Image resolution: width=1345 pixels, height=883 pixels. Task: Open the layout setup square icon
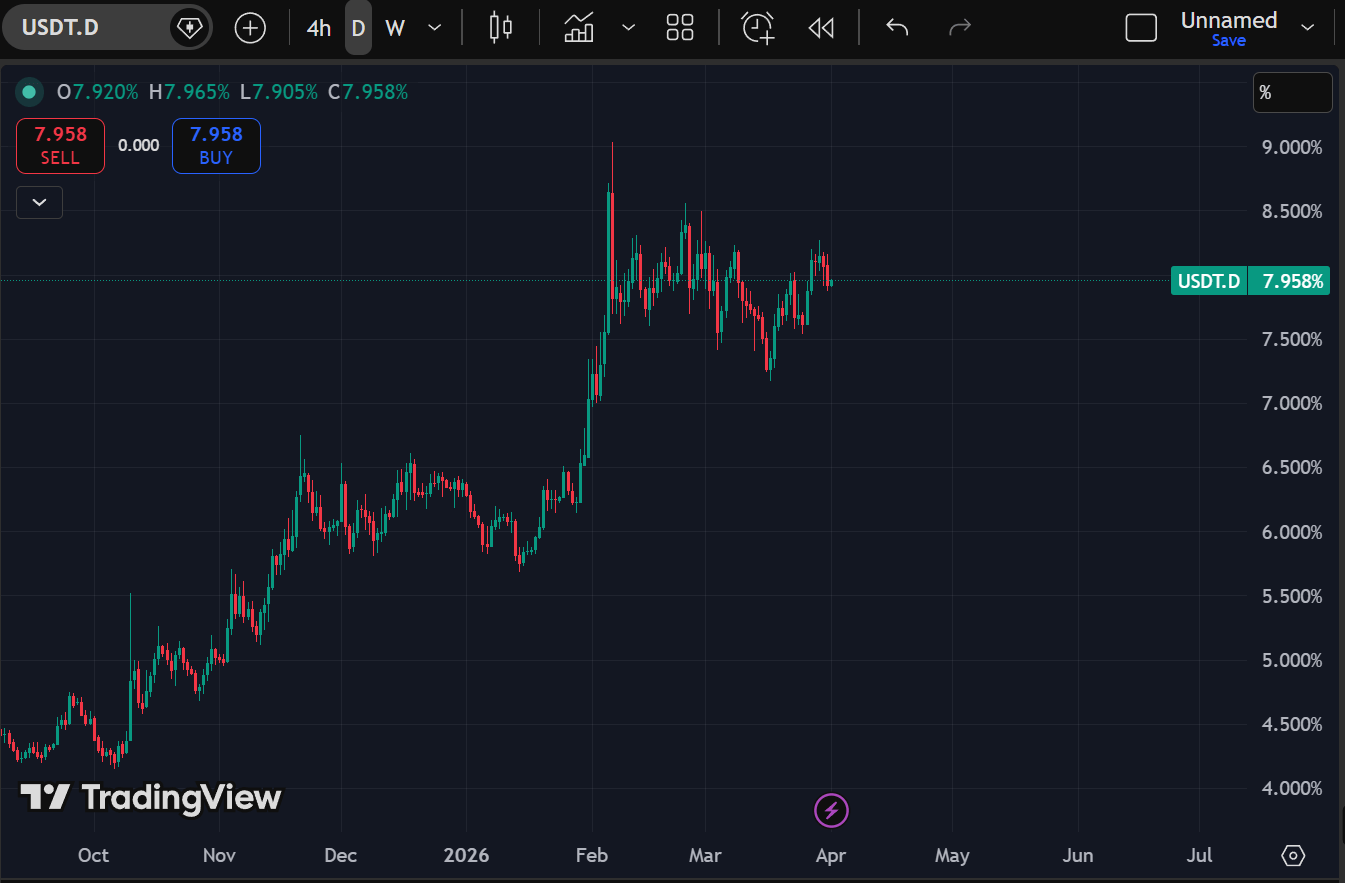[1141, 28]
